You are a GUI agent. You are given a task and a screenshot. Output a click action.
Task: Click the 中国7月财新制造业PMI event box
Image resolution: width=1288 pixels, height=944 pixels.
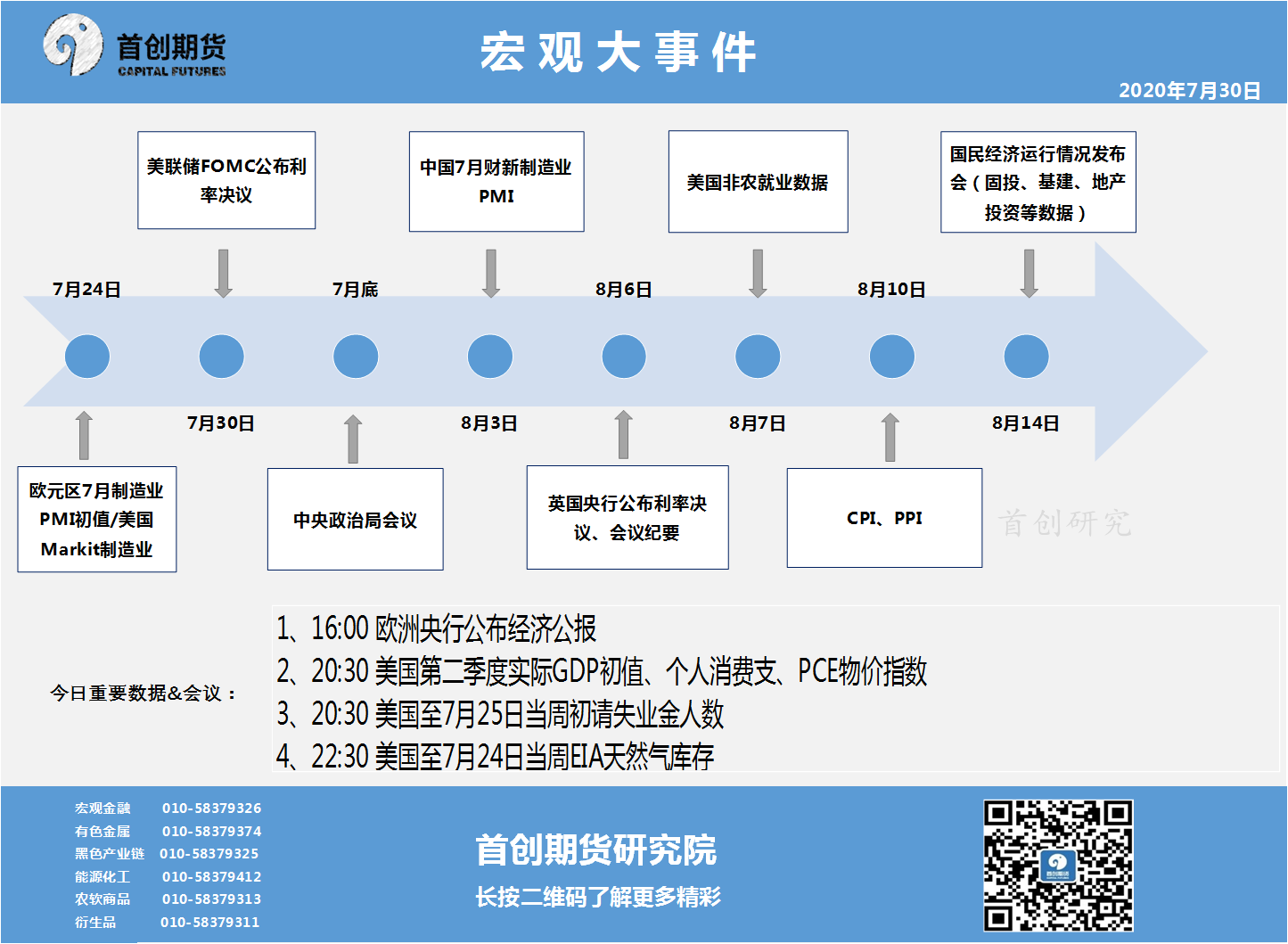coord(496,182)
